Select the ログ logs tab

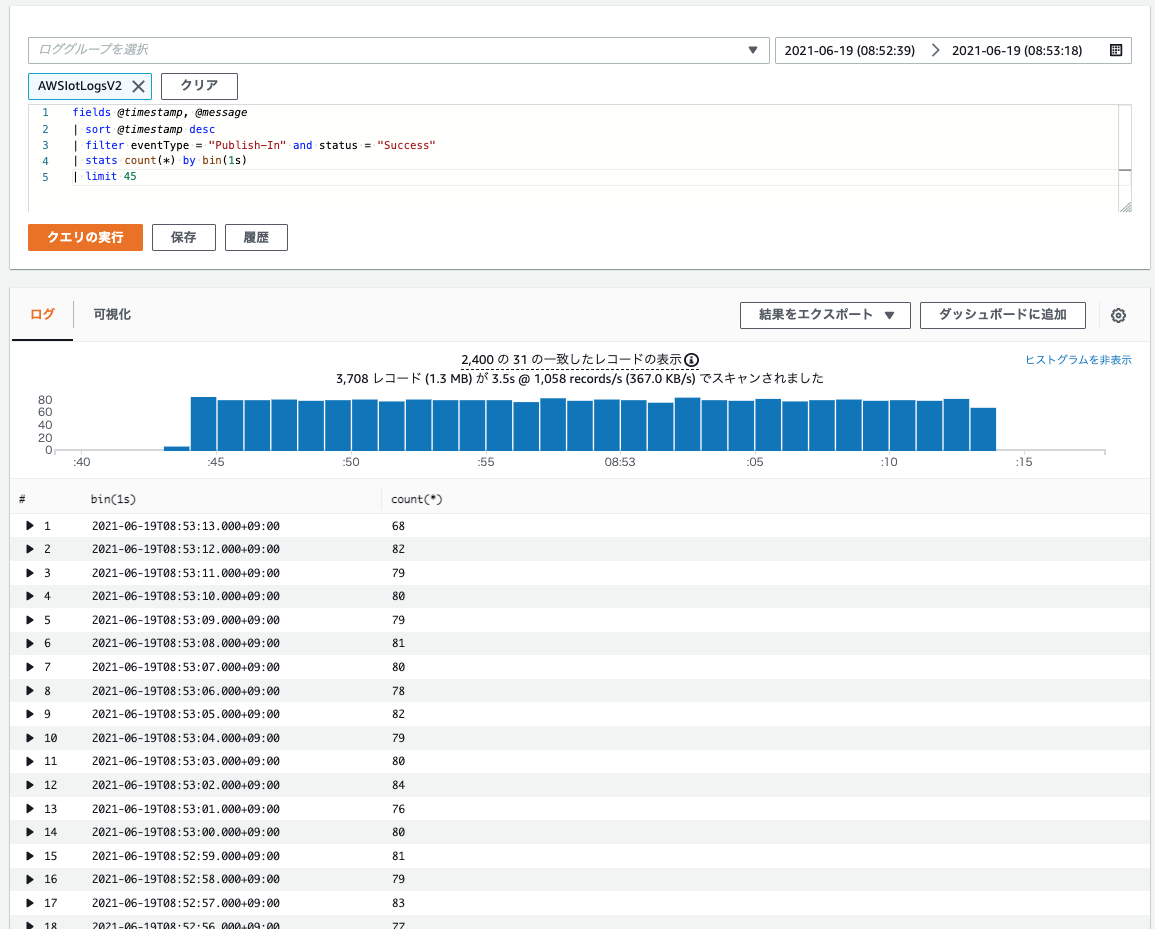(x=42, y=314)
